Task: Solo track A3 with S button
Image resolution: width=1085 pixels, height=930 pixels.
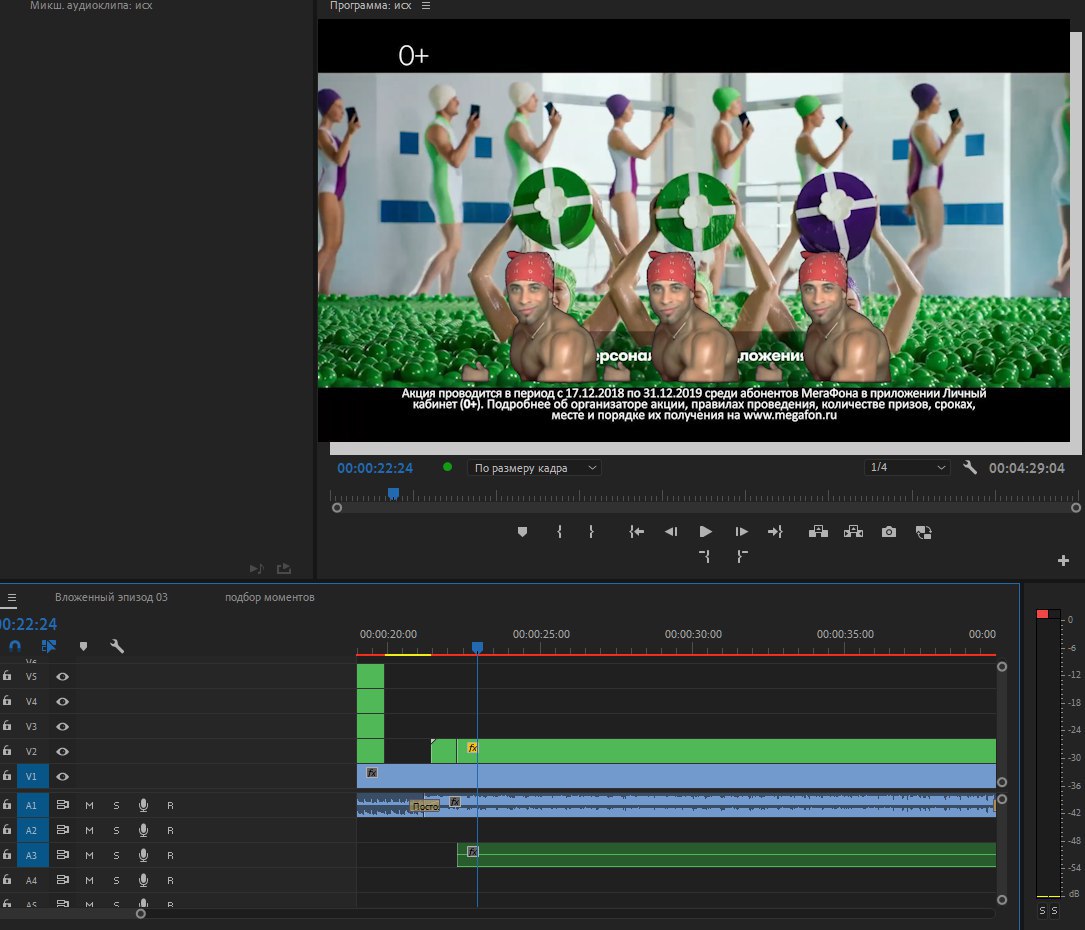Action: tap(116, 855)
